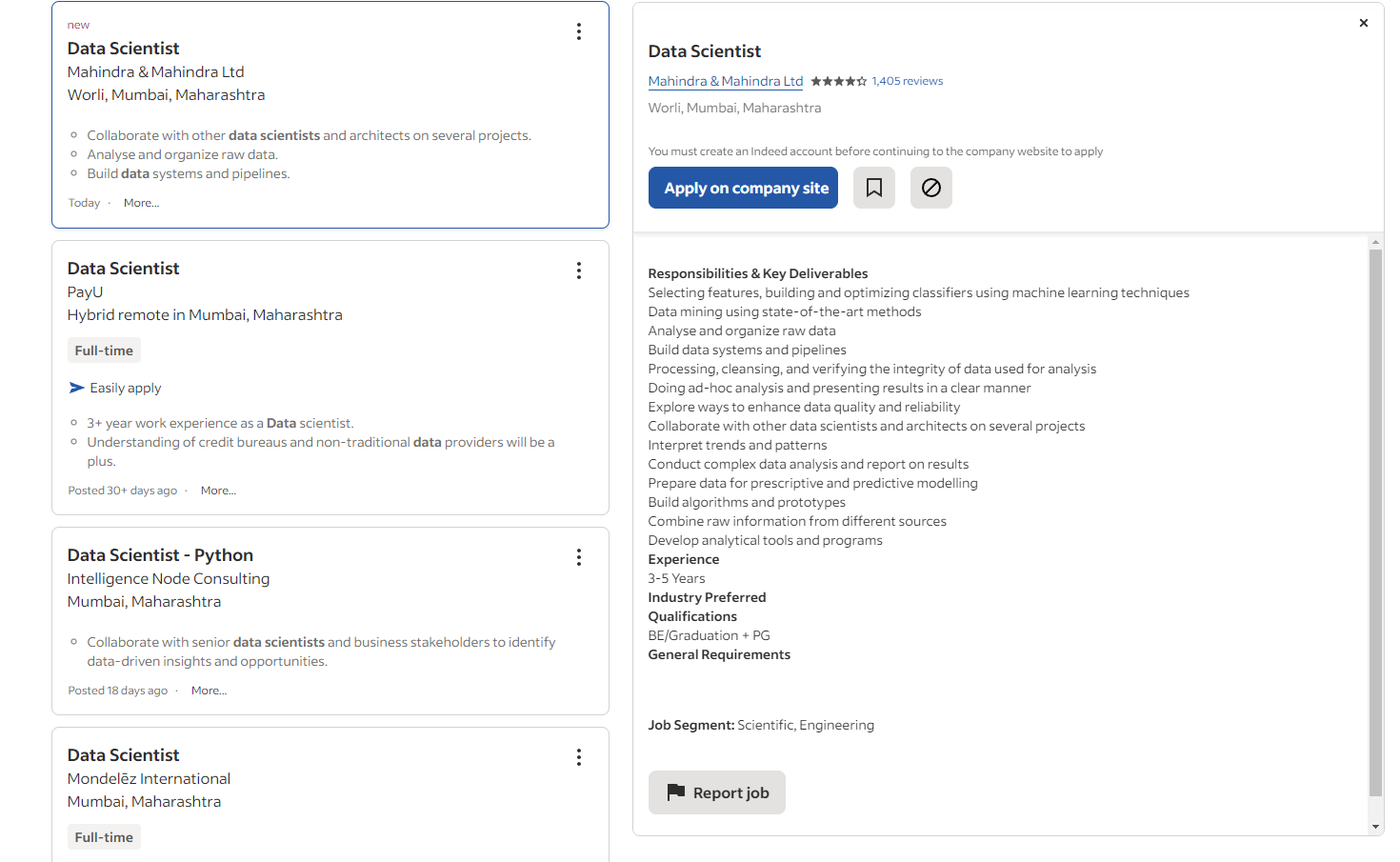Image resolution: width=1400 pixels, height=862 pixels.
Task: Click the job description scrollbar down arrow
Action: coord(1374,827)
